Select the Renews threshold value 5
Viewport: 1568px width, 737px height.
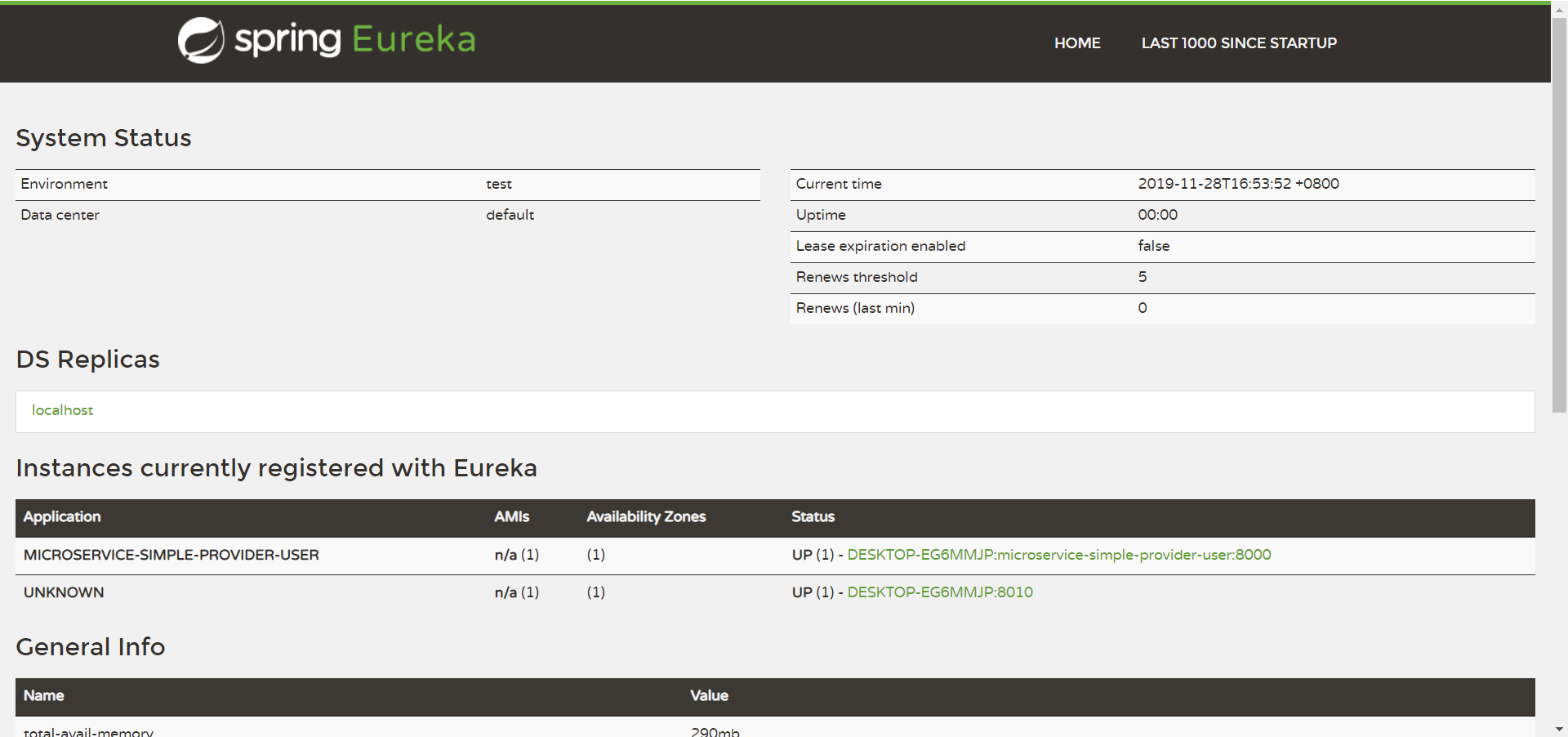[x=1143, y=277]
